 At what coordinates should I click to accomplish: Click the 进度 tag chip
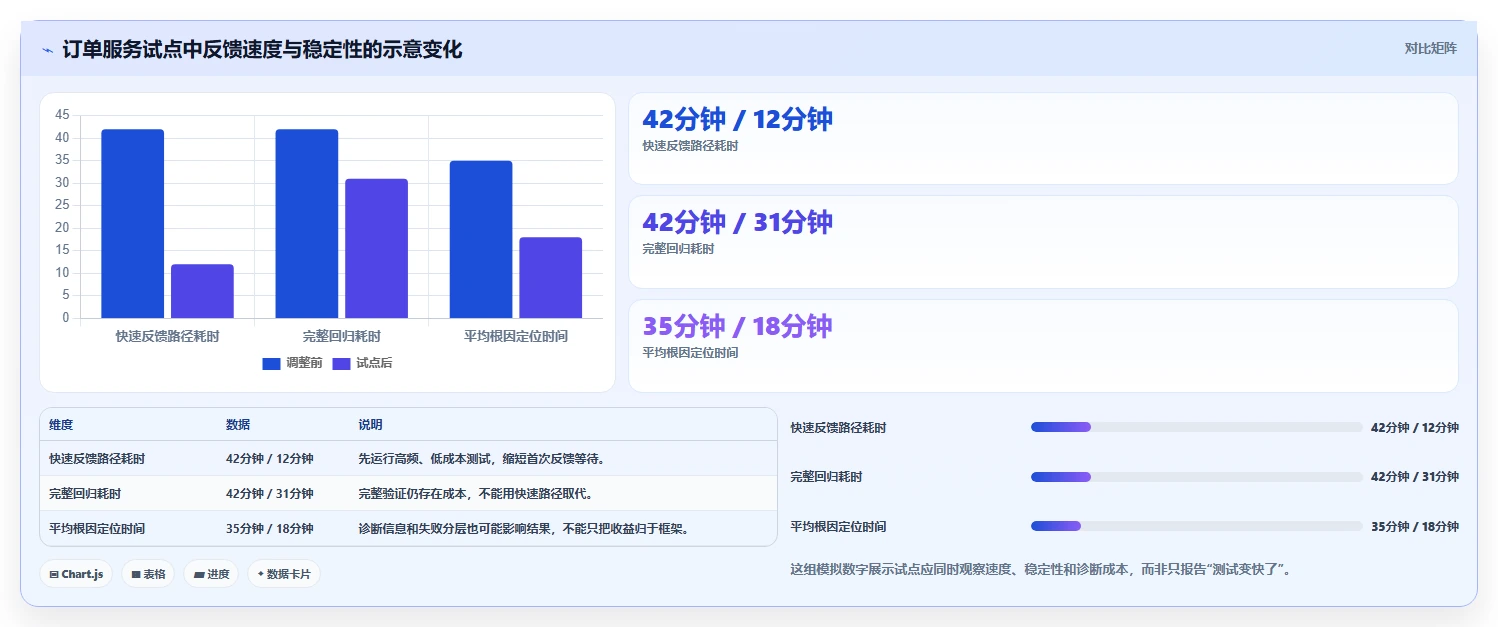click(211, 574)
